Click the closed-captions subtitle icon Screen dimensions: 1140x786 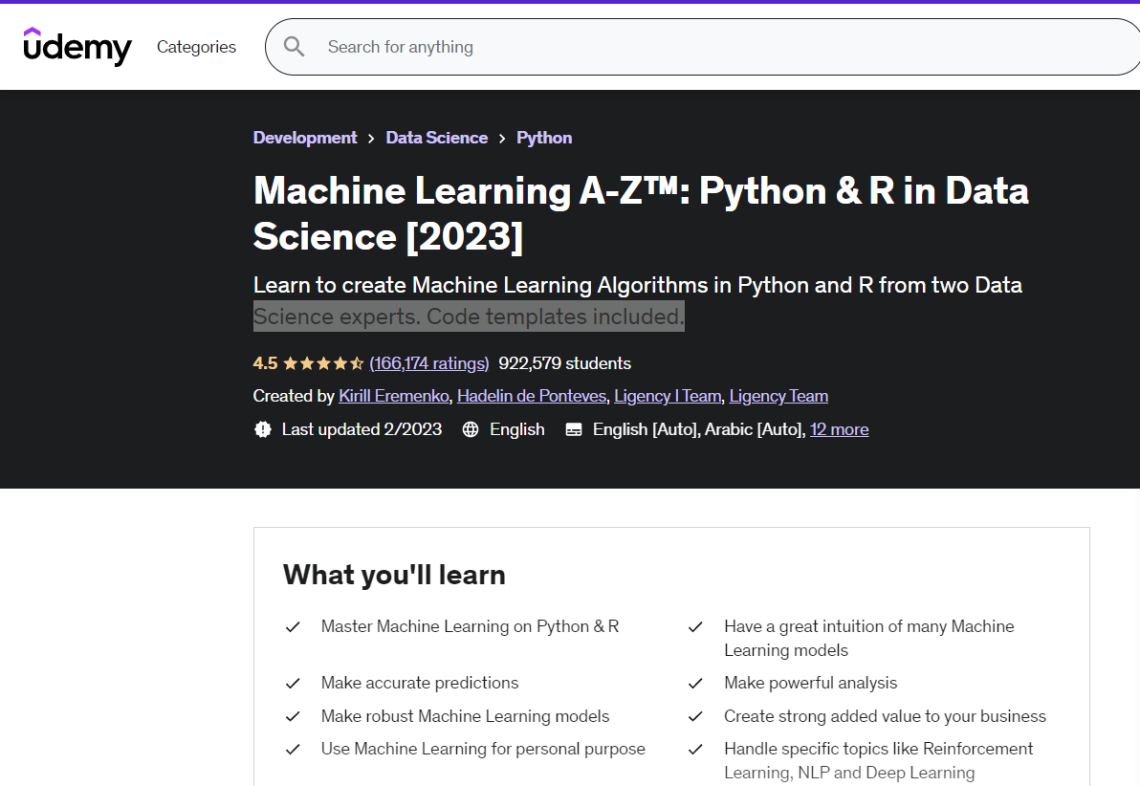point(573,429)
